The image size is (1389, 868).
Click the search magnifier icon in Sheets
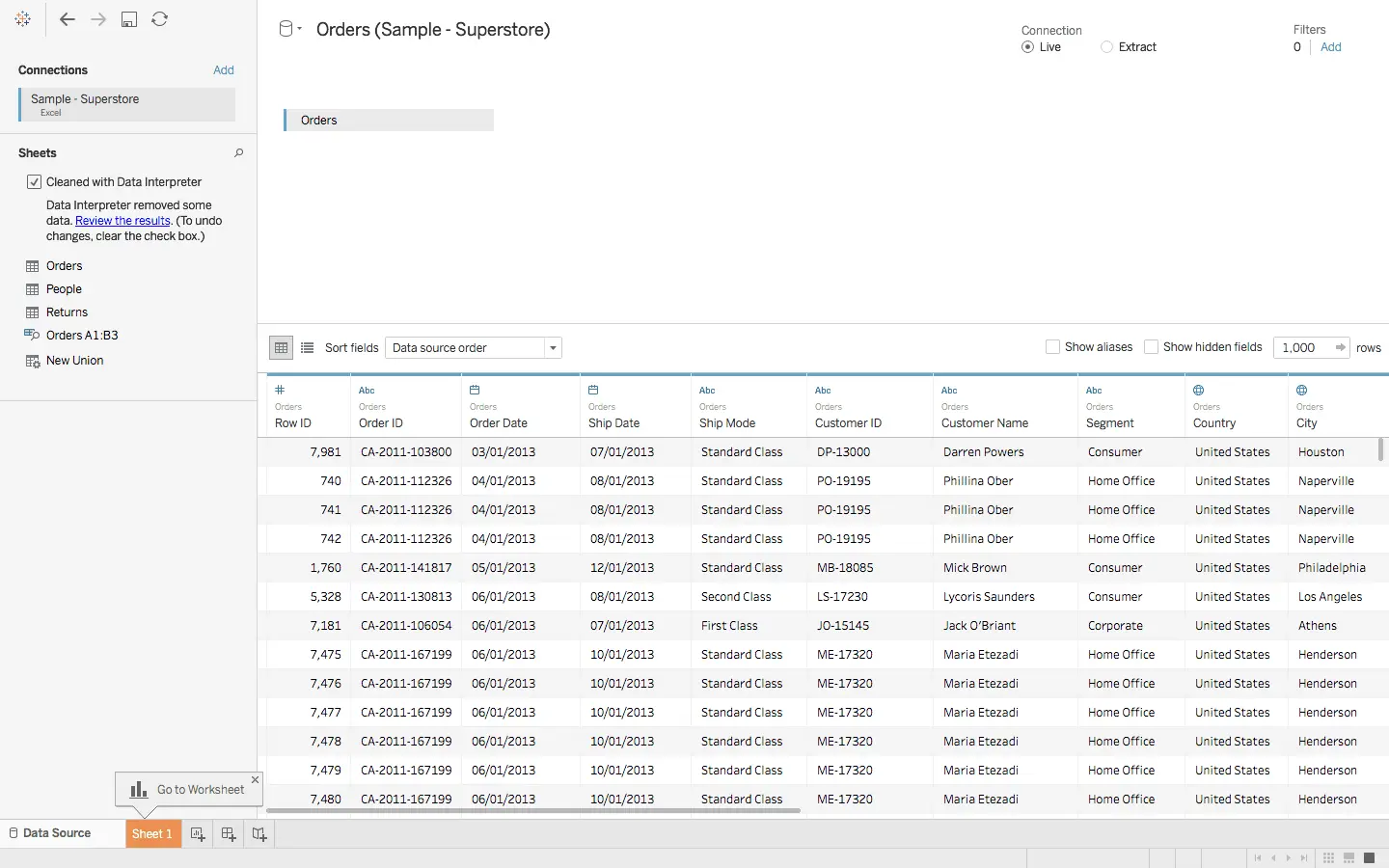click(x=238, y=152)
